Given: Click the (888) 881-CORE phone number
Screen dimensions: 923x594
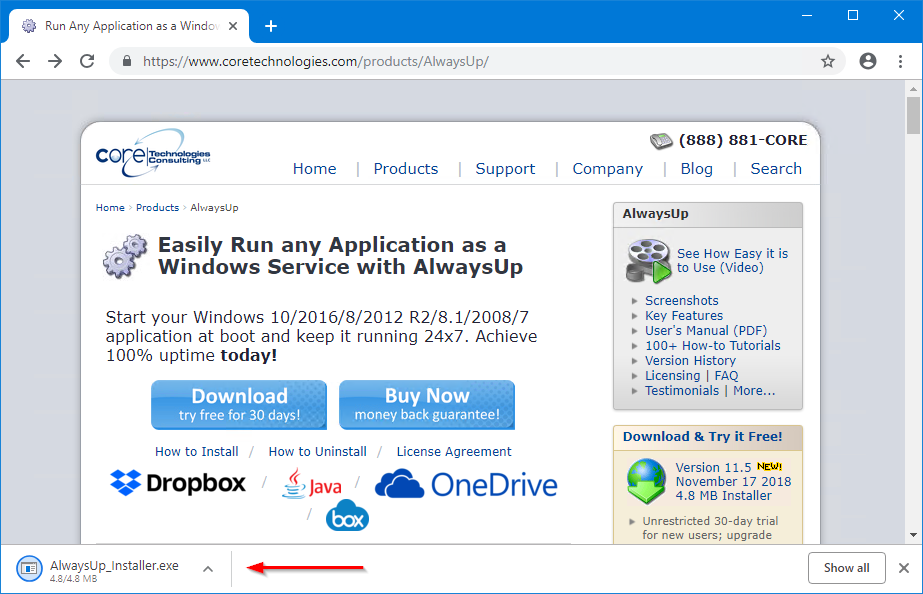Looking at the screenshot, I should coord(743,140).
